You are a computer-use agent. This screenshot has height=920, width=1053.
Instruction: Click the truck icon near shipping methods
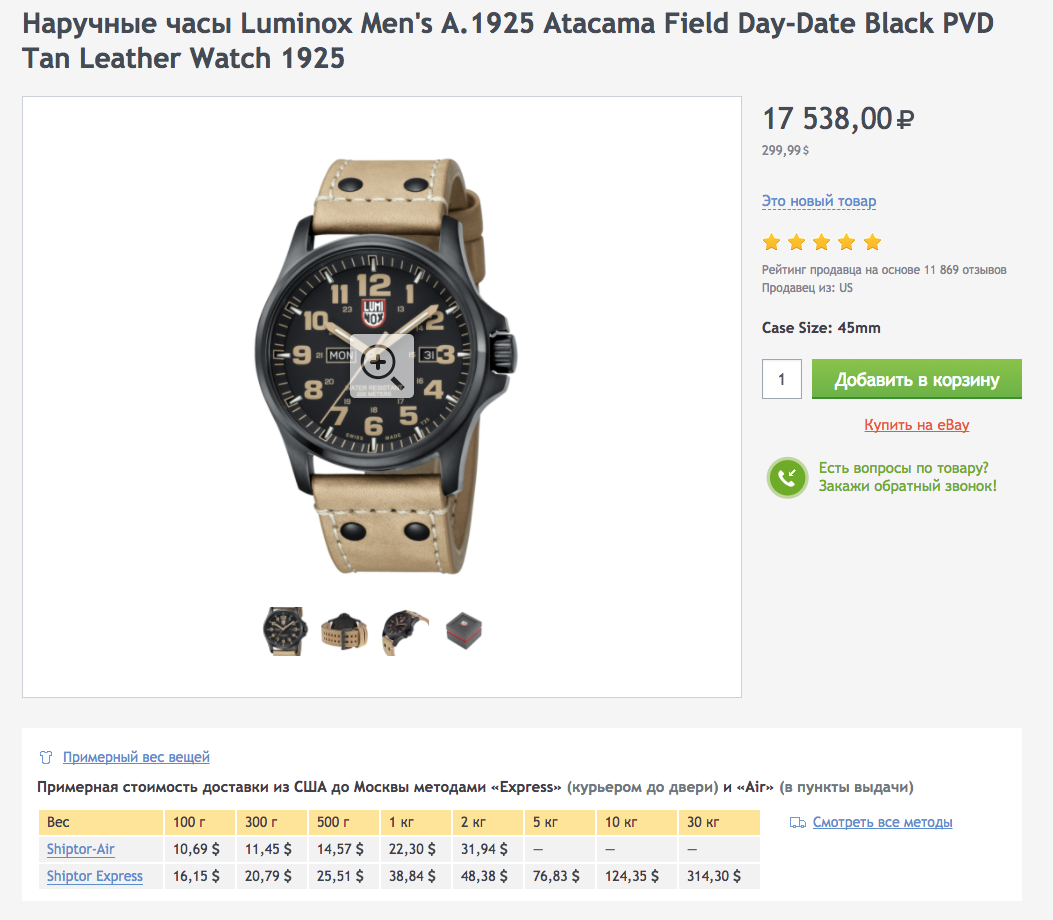[x=797, y=823]
